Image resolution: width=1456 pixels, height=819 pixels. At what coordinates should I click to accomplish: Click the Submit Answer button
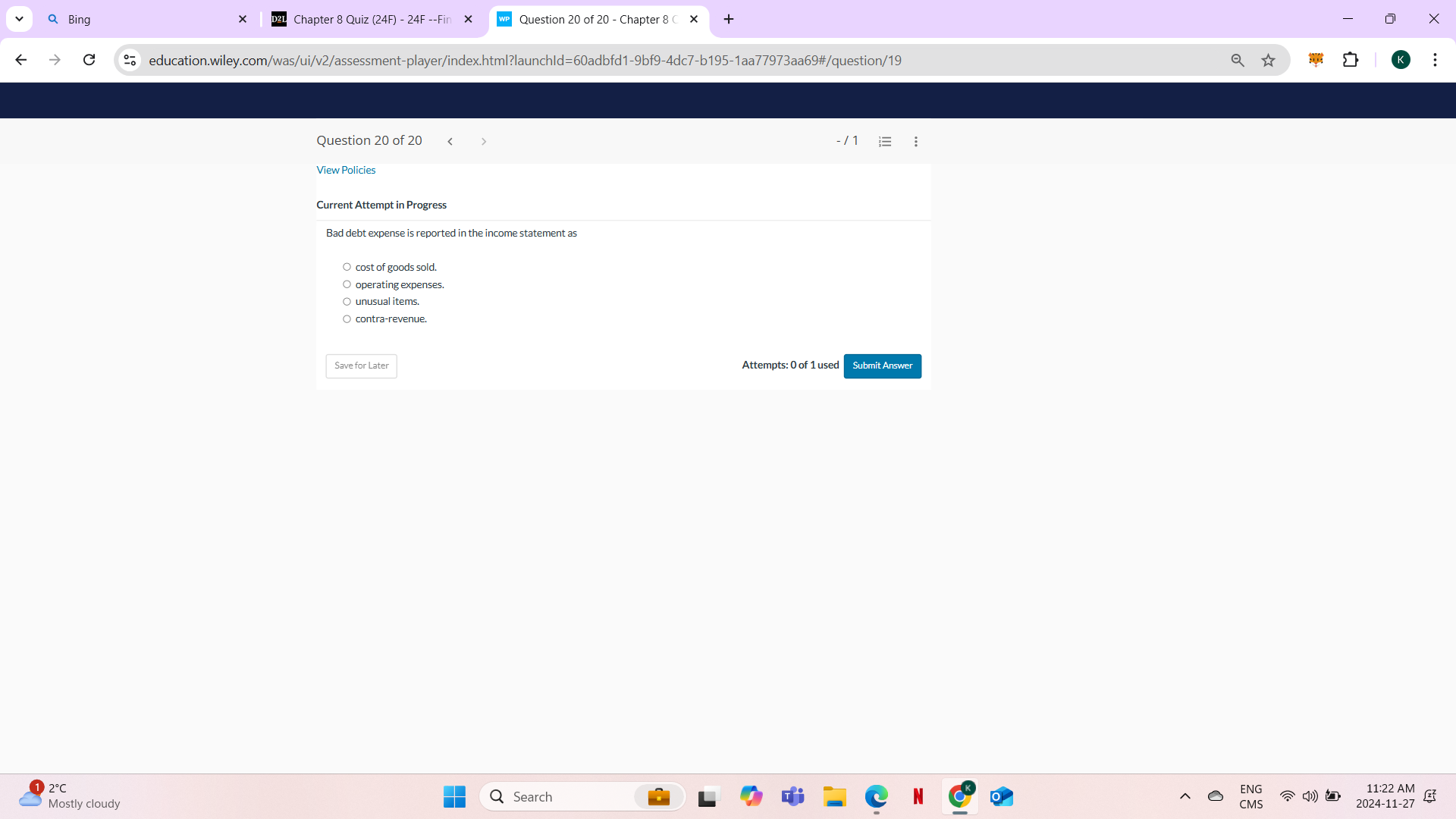(x=882, y=366)
